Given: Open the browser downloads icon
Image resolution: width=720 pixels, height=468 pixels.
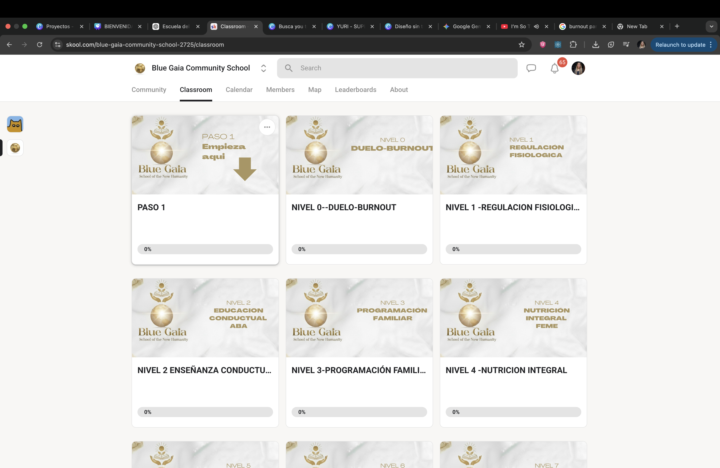Looking at the screenshot, I should 596,45.
